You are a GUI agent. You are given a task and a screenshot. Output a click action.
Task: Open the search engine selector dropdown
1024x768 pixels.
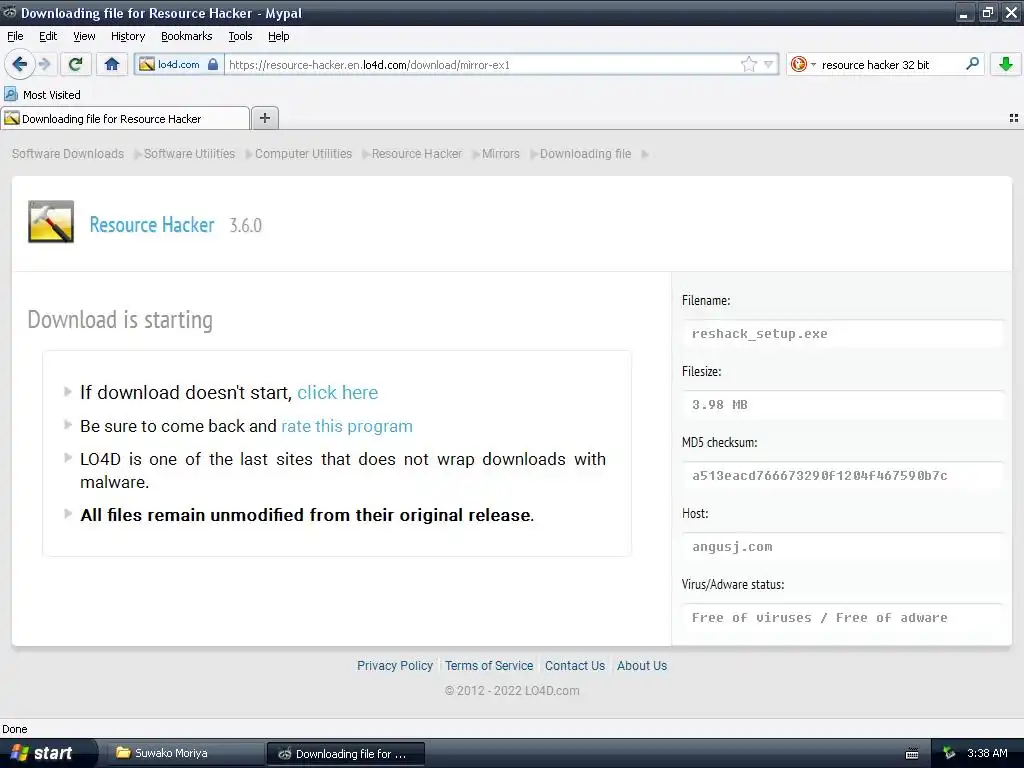point(803,64)
